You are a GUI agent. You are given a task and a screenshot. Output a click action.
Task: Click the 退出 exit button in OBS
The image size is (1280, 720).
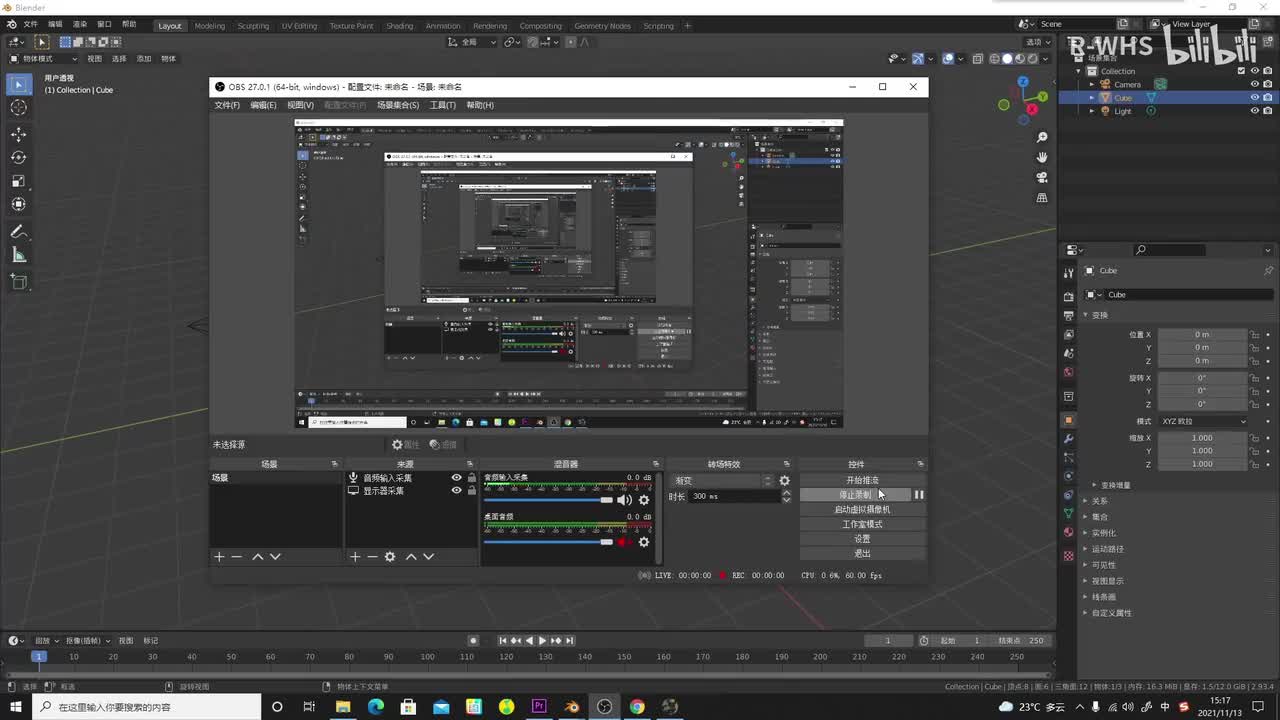(862, 553)
